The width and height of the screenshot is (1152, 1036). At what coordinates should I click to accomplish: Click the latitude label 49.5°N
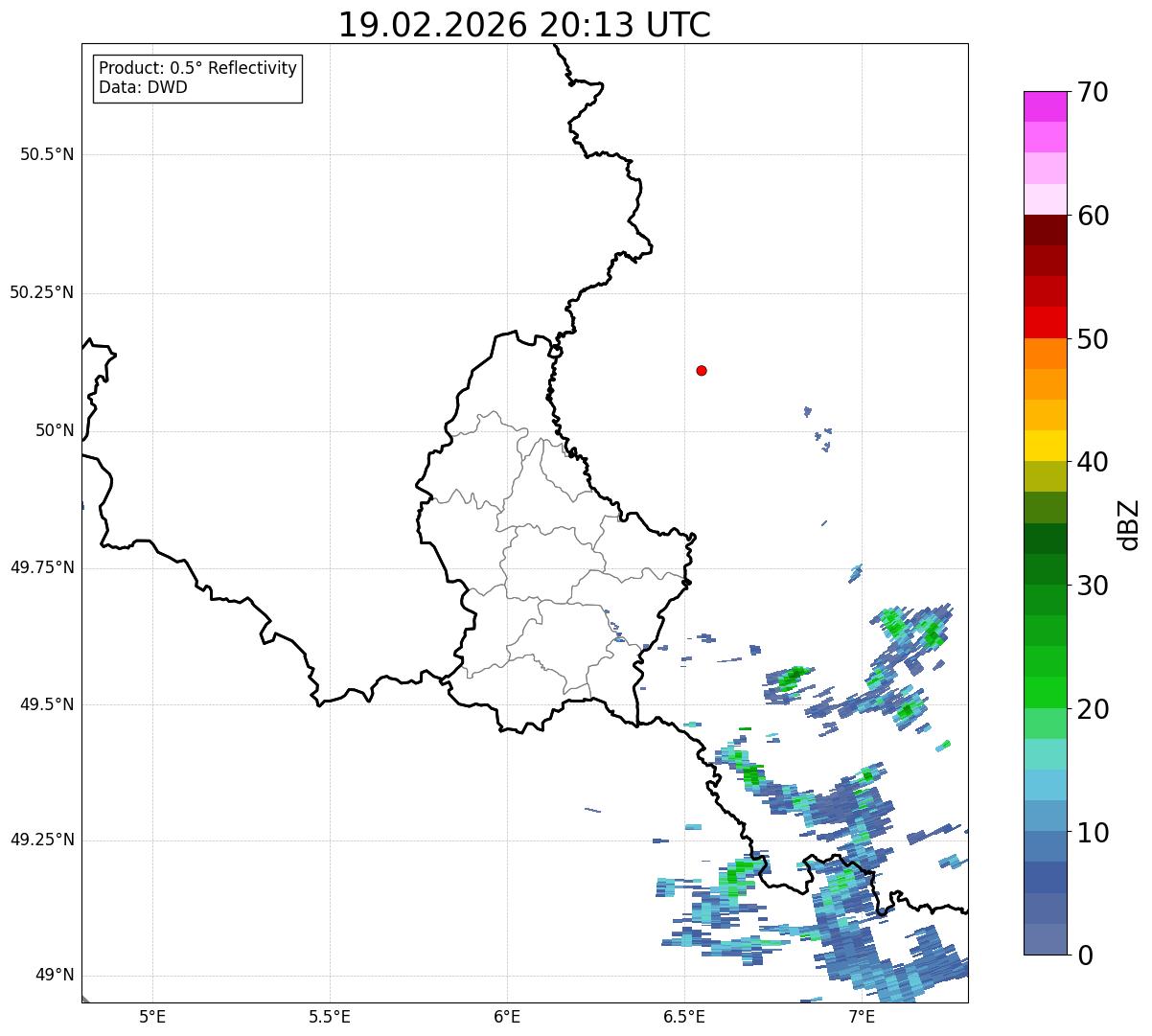coord(47,704)
